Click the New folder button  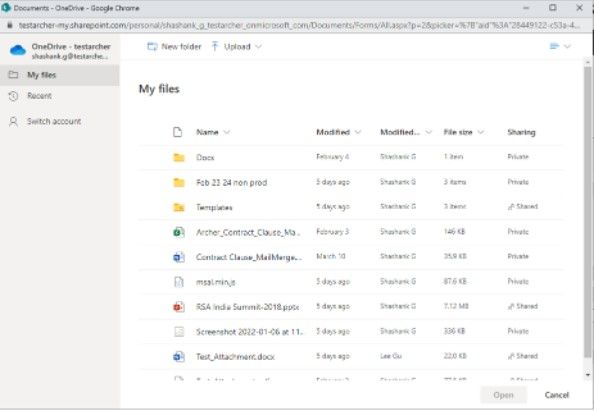[174, 47]
